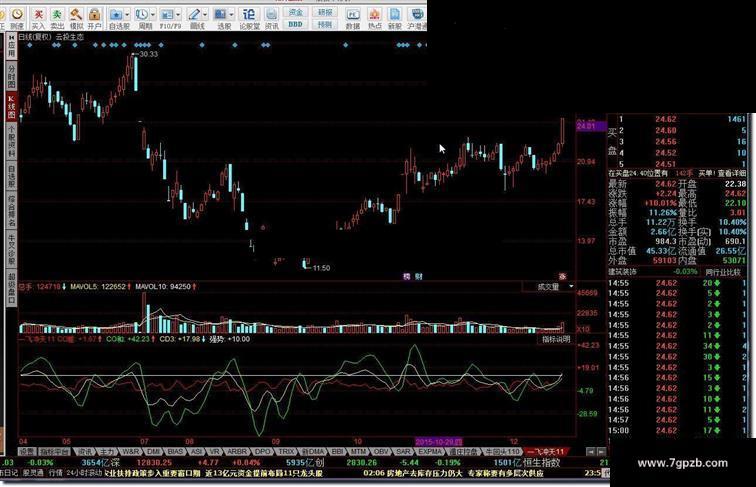Select the 一飞冲天11 indicator tab

(x=545, y=452)
